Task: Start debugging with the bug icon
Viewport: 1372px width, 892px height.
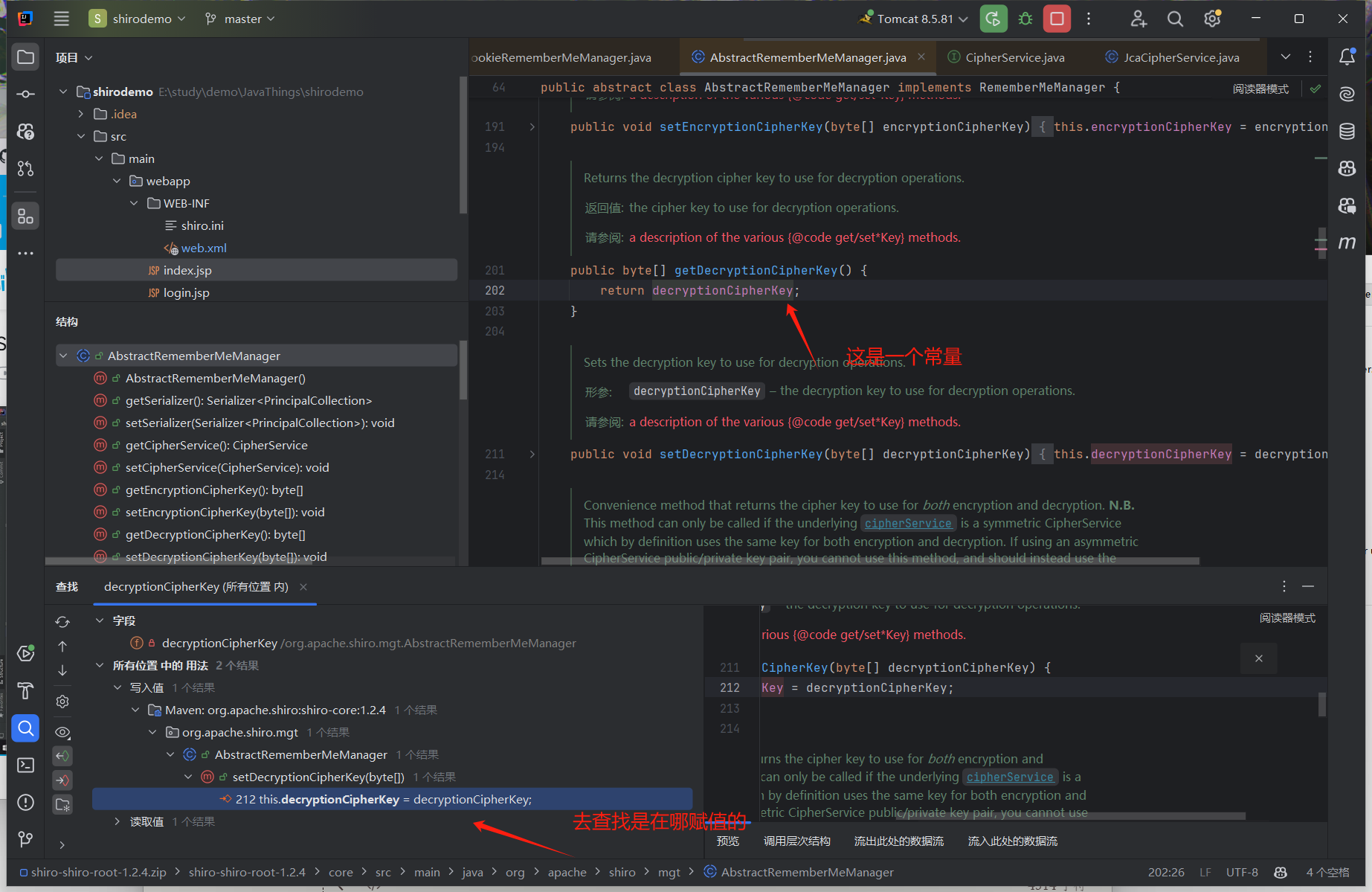Action: pyautogui.click(x=1025, y=19)
